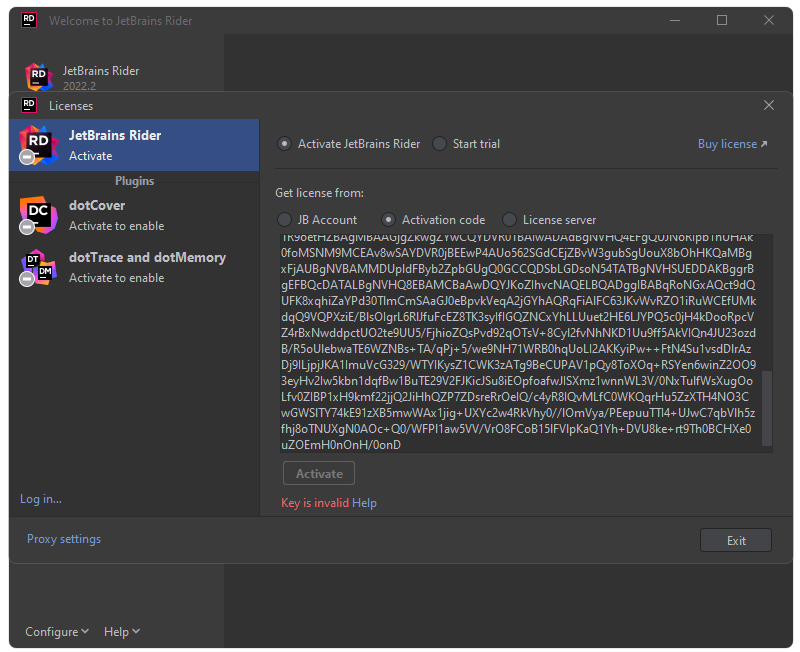Open the Help dropdown on the Welcome screen
This screenshot has height=652, width=800.
pos(122,632)
